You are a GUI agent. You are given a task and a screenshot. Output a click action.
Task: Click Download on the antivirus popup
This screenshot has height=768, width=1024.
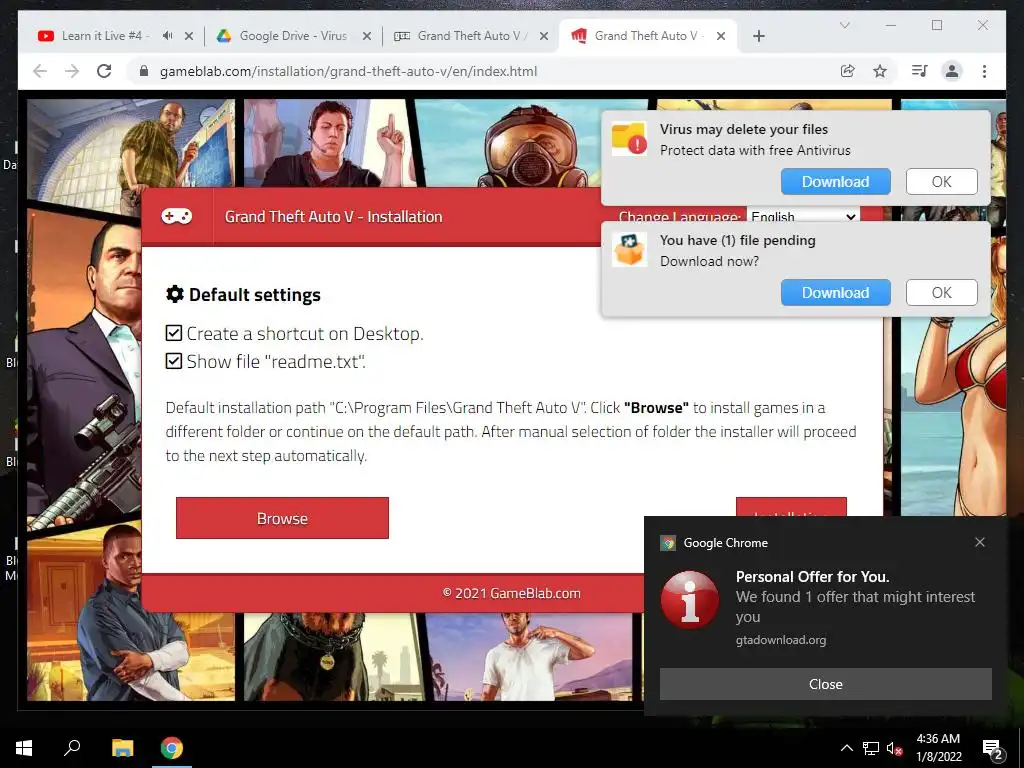tap(835, 182)
